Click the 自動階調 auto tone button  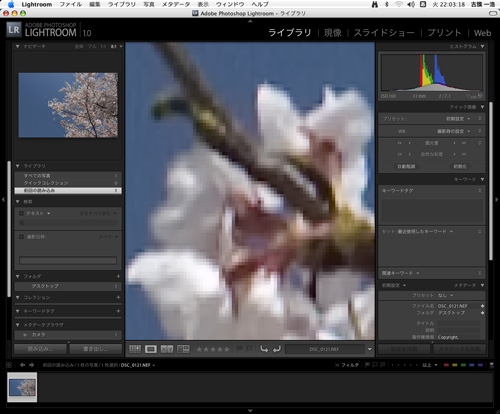click(406, 166)
